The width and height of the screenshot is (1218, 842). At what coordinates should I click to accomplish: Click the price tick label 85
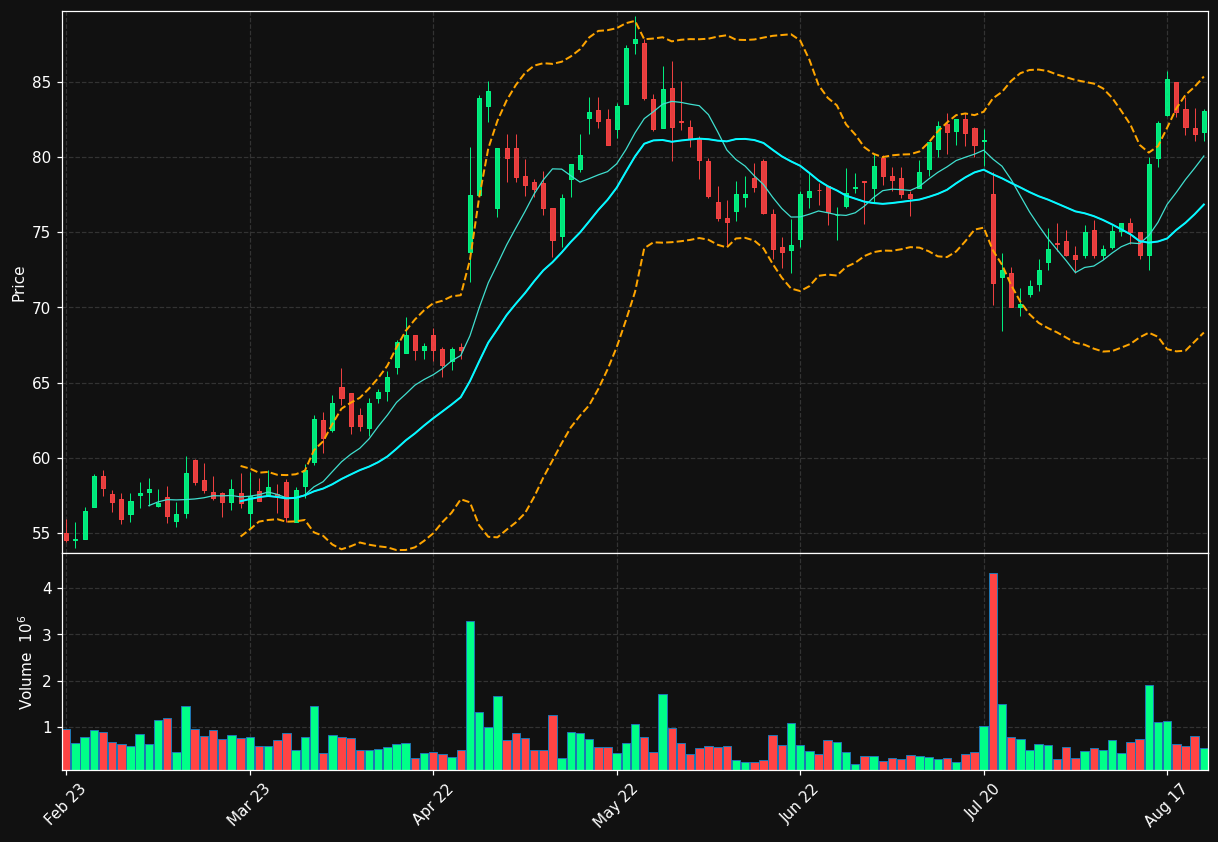(43, 83)
